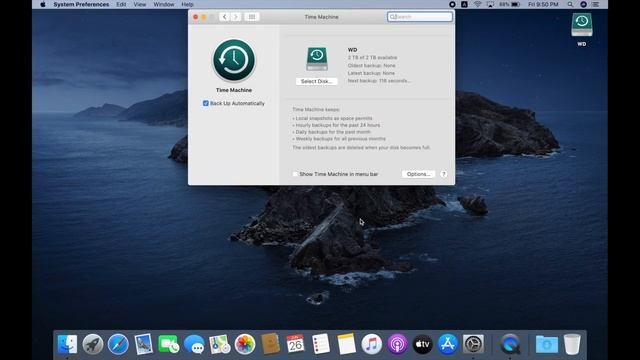Open Messages from the Dock
This screenshot has width=640, height=360.
[x=194, y=344]
